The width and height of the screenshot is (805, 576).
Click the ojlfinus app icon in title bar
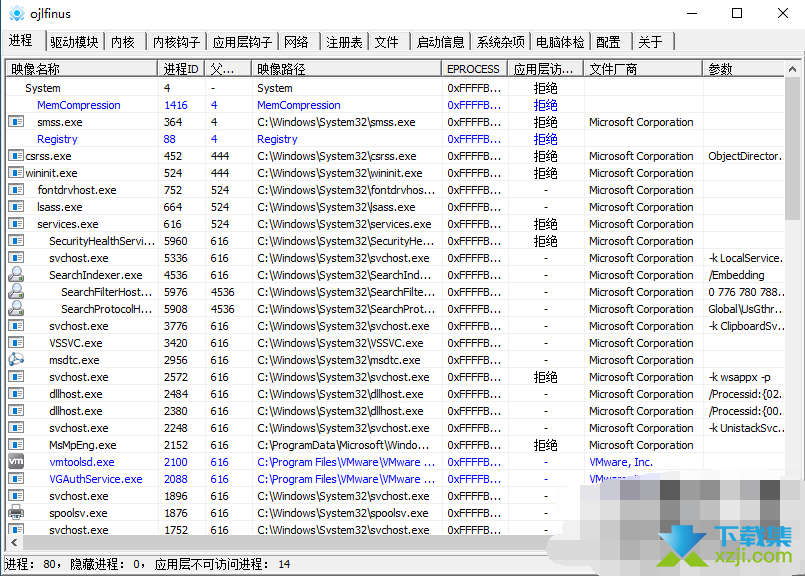click(x=17, y=13)
